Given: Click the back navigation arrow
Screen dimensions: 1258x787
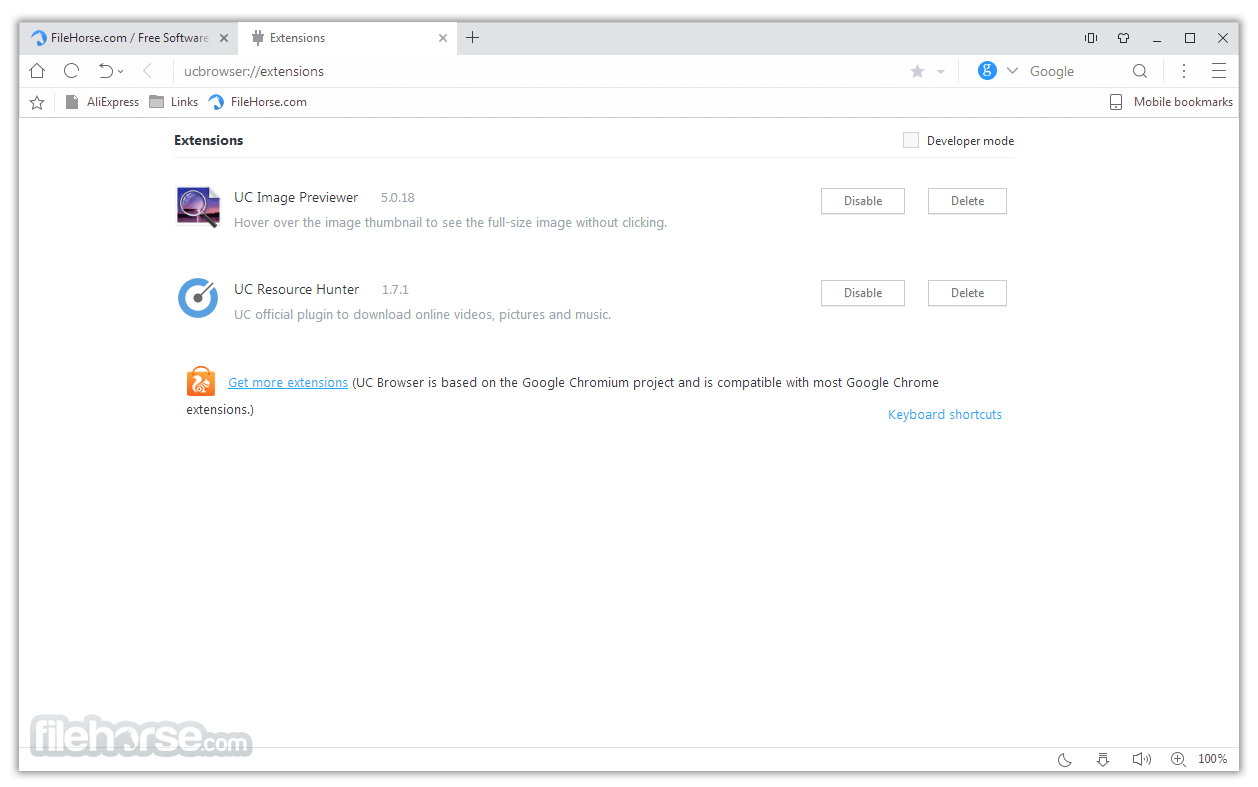Looking at the screenshot, I should [147, 71].
